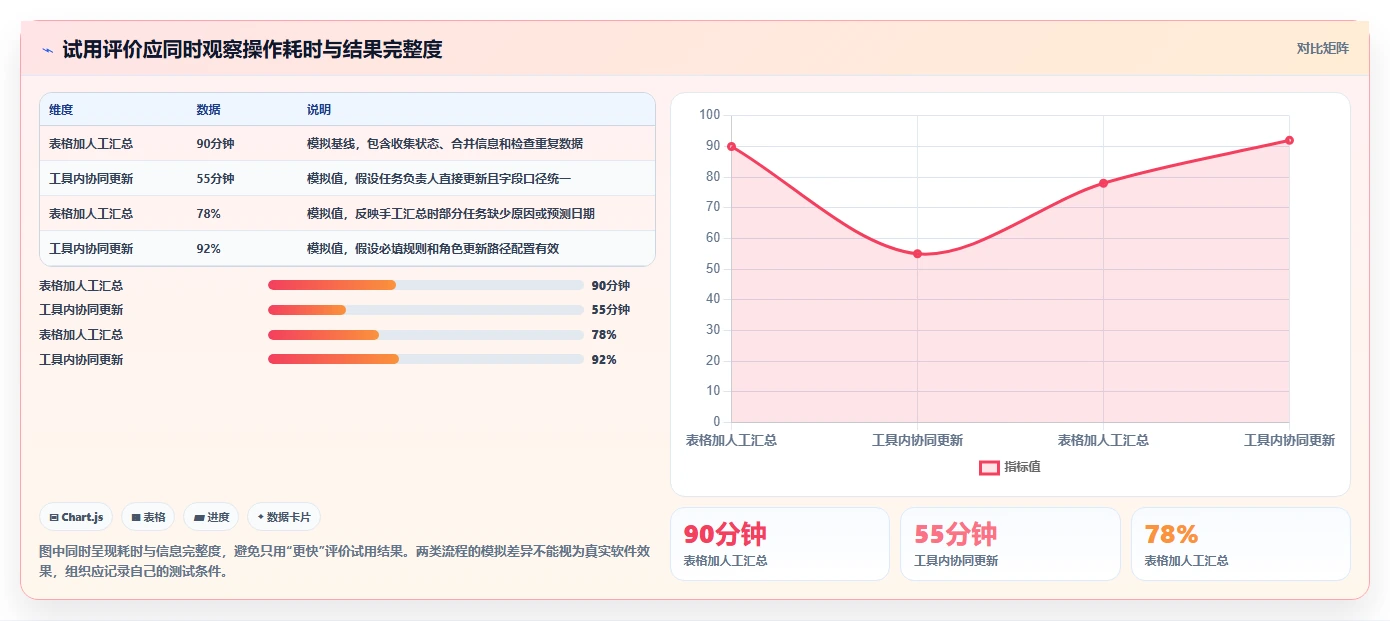Click the 0 label on the y-axis
1390x621 pixels.
716,422
